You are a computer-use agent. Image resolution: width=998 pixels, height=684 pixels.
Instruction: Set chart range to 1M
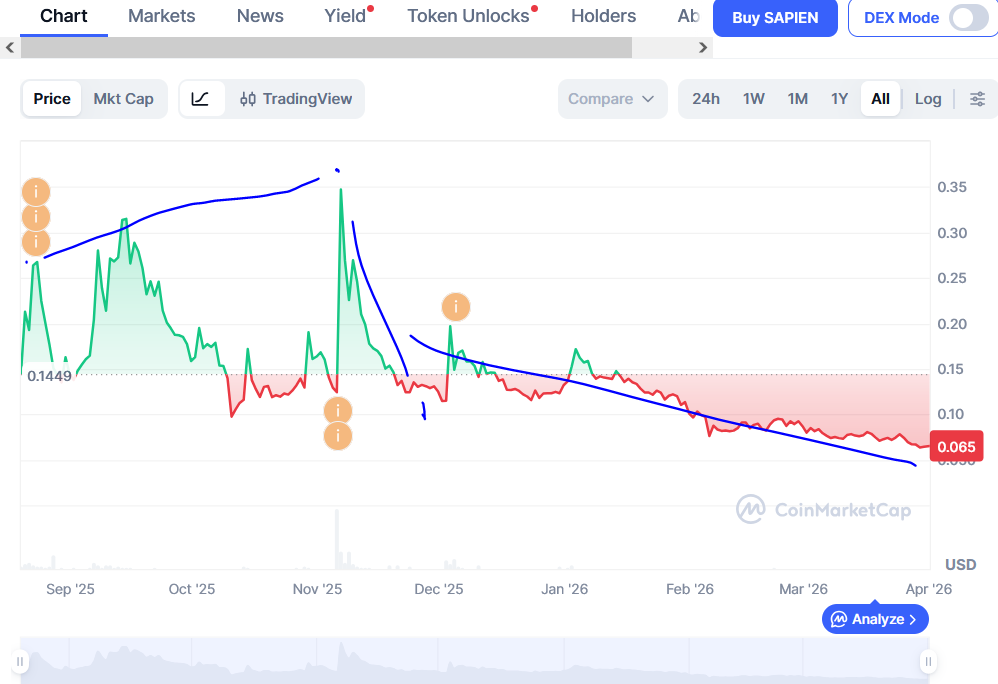point(798,99)
